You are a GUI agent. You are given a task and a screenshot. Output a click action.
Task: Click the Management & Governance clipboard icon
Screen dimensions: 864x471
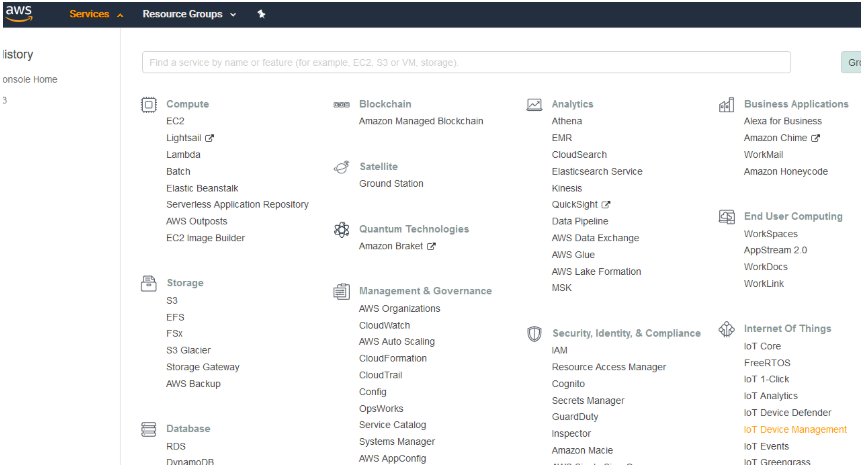click(x=342, y=291)
